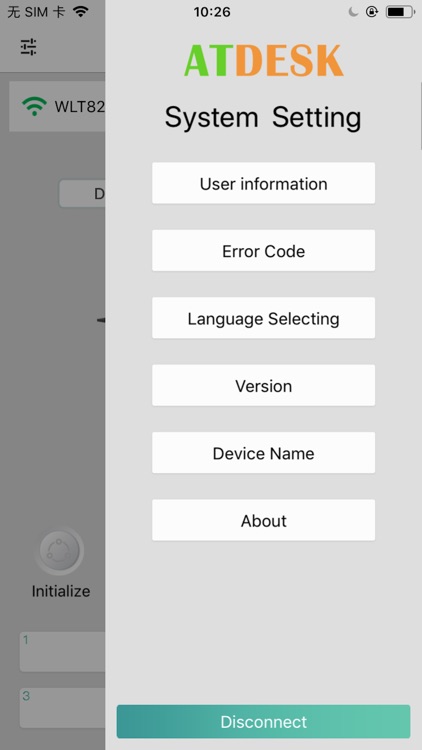Select memory preset slot 3
The height and width of the screenshot is (750, 422).
[x=62, y=707]
